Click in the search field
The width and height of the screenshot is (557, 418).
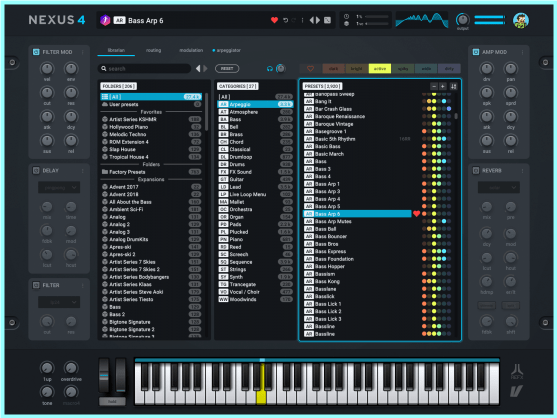(144, 69)
